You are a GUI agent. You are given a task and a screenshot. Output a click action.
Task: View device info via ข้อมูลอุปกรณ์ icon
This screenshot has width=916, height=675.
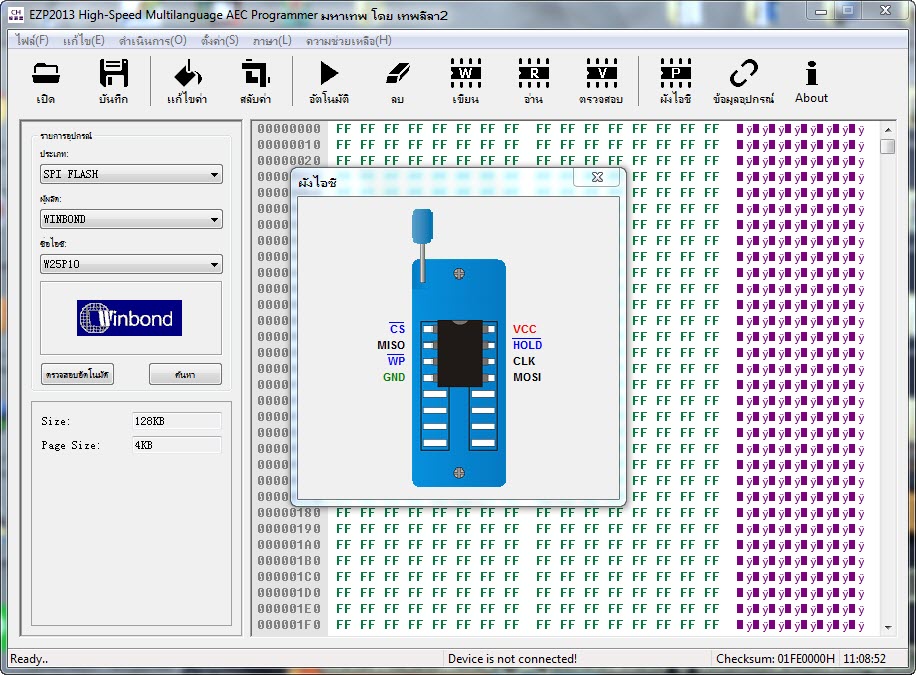point(744,80)
